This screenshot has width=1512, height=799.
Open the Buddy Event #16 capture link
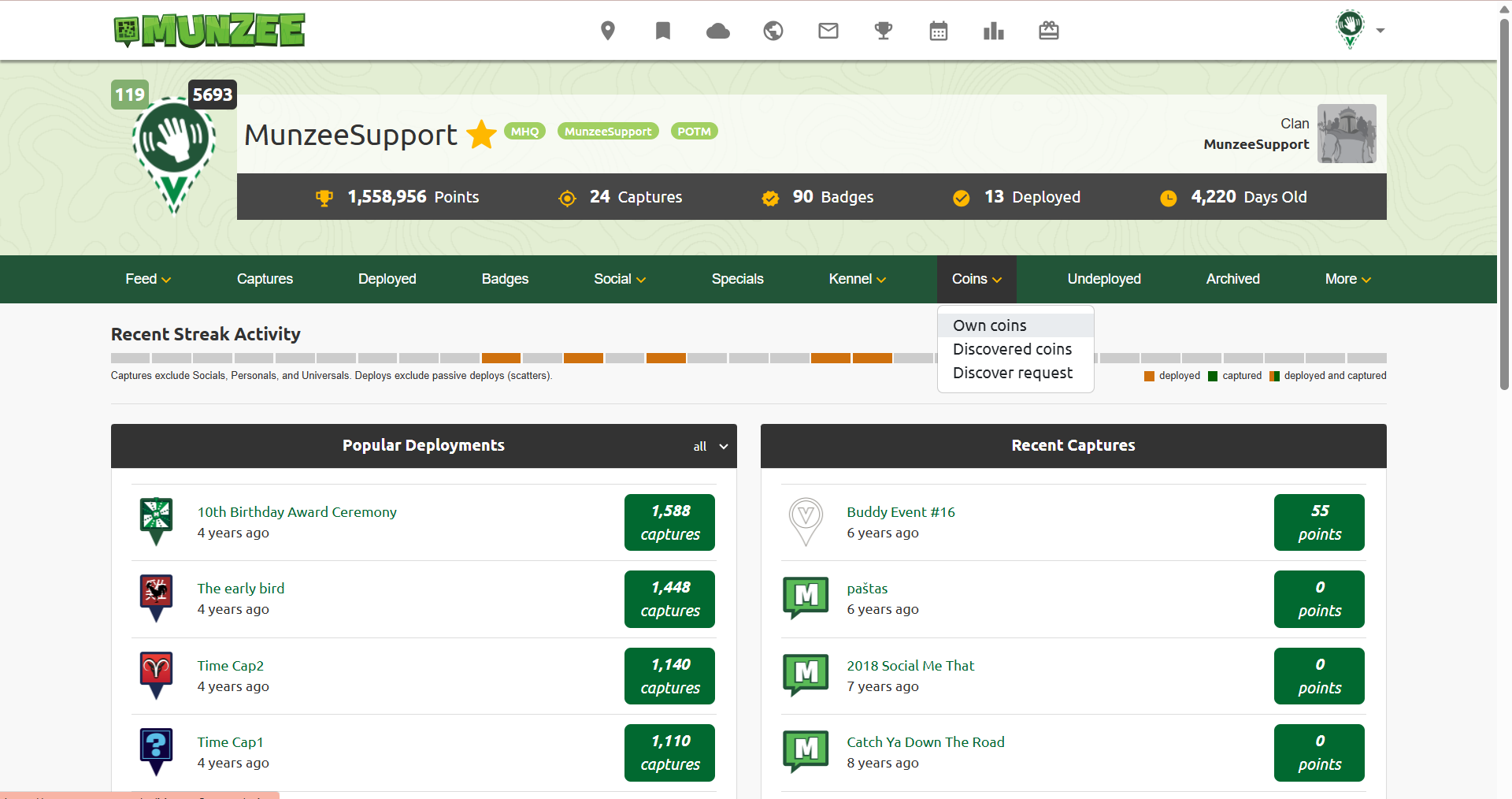pos(900,512)
